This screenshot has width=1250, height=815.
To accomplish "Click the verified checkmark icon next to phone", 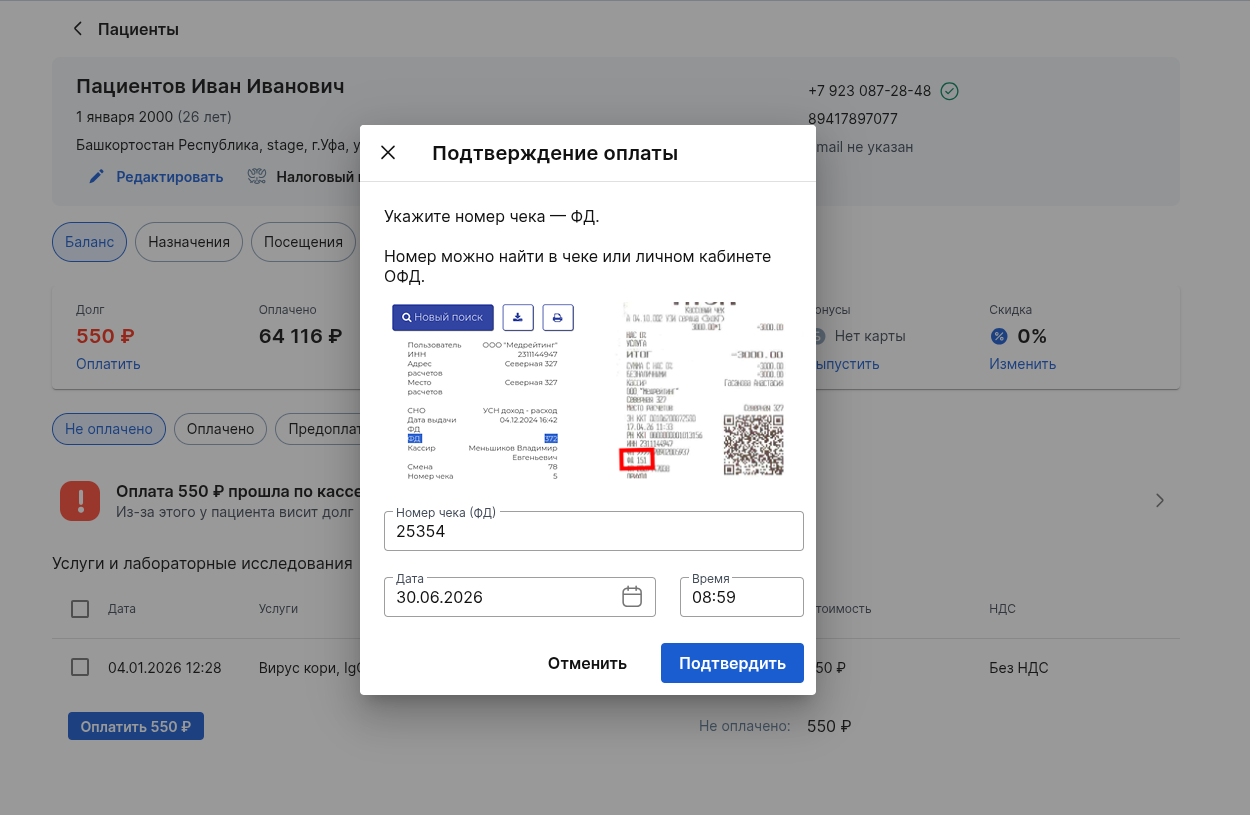I will (950, 91).
